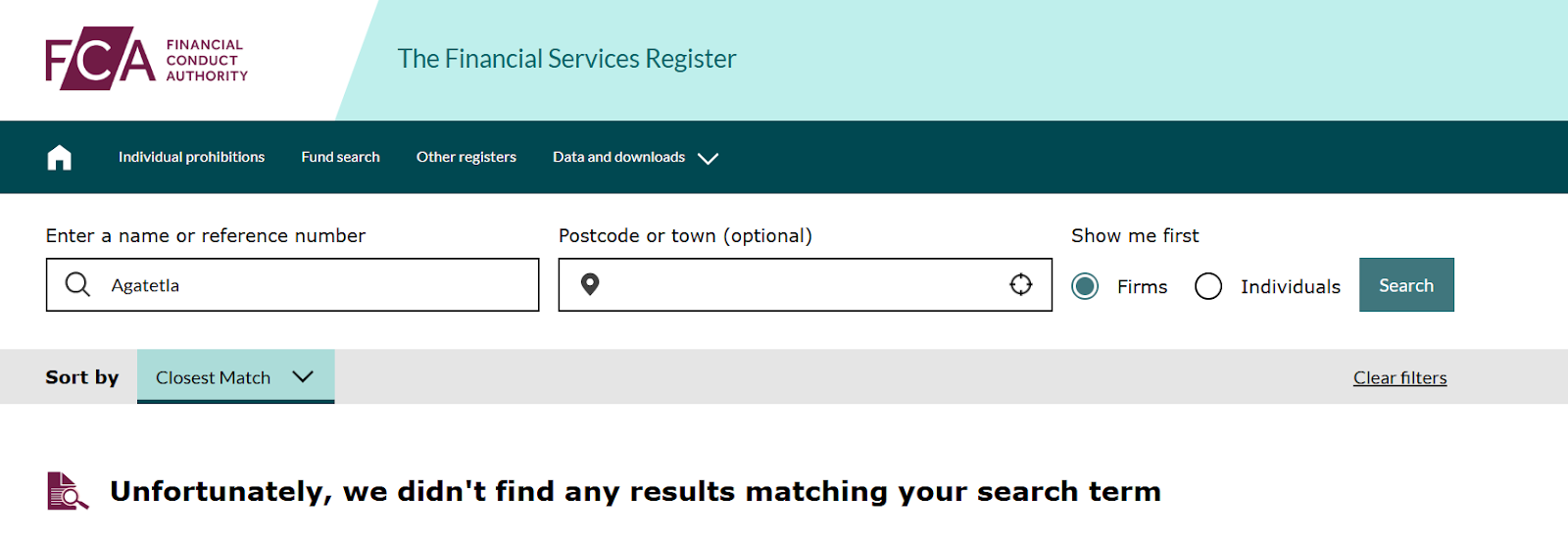The width and height of the screenshot is (1568, 543).
Task: Click the FCA logo
Action: (x=146, y=59)
